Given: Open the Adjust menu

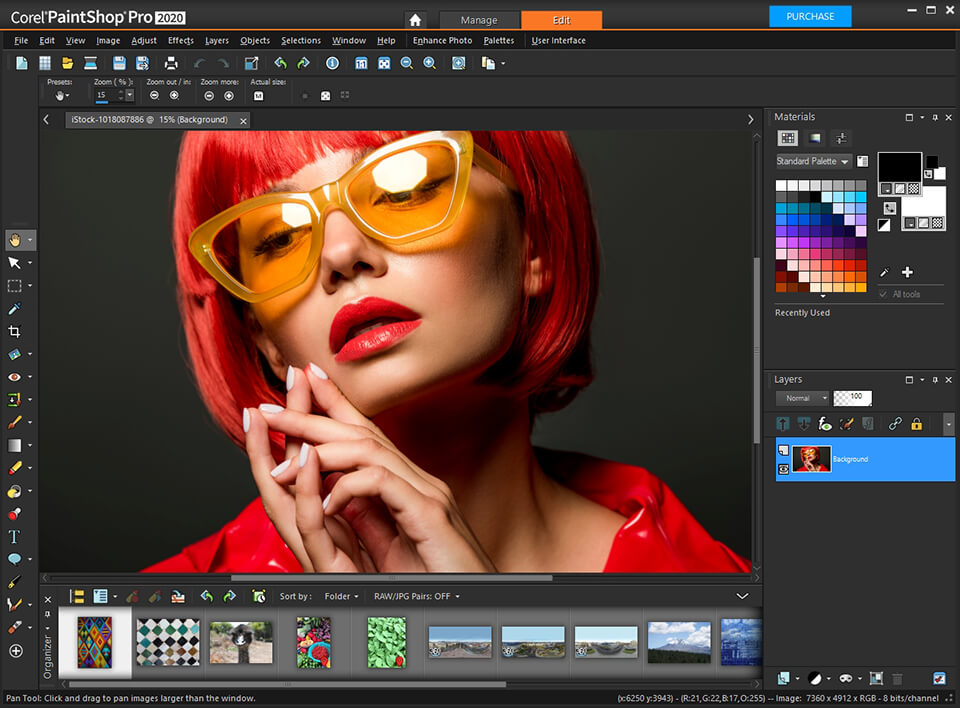Looking at the screenshot, I should pyautogui.click(x=143, y=41).
